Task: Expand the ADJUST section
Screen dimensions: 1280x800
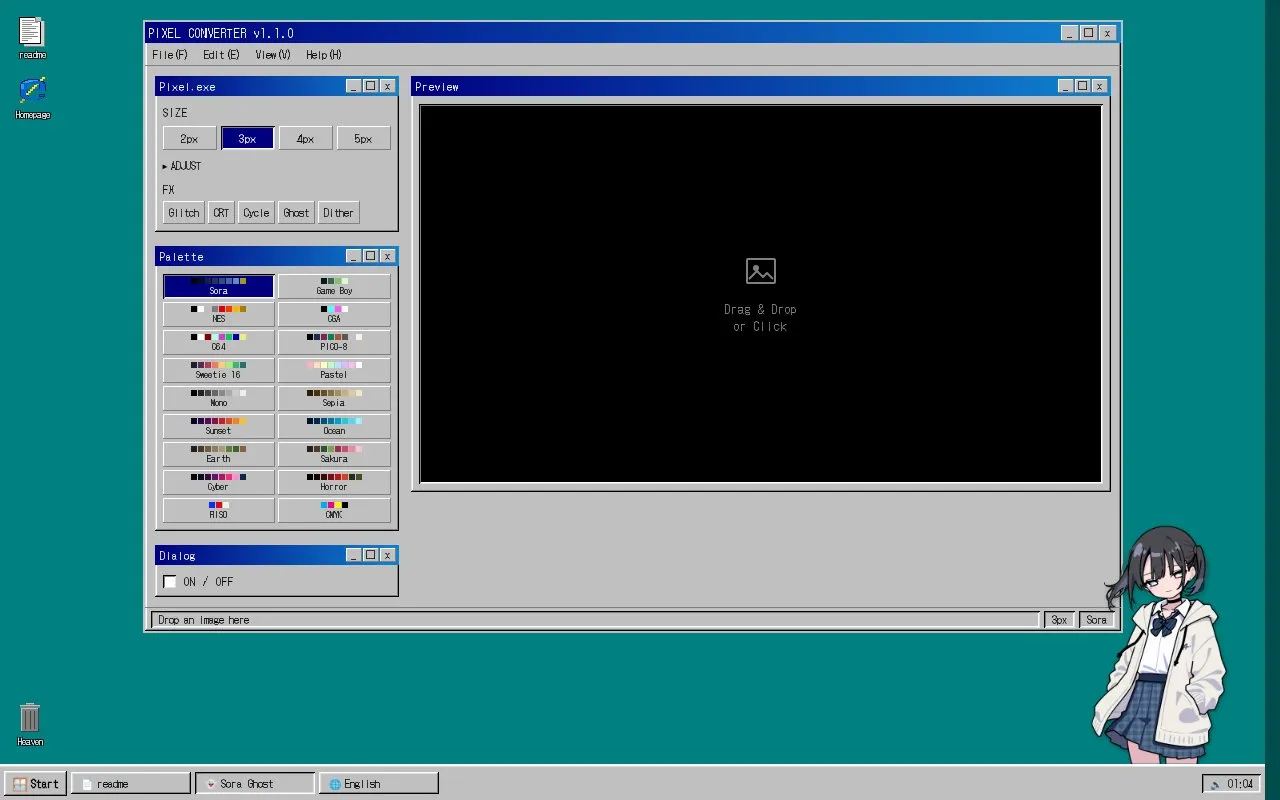Action: click(182, 166)
